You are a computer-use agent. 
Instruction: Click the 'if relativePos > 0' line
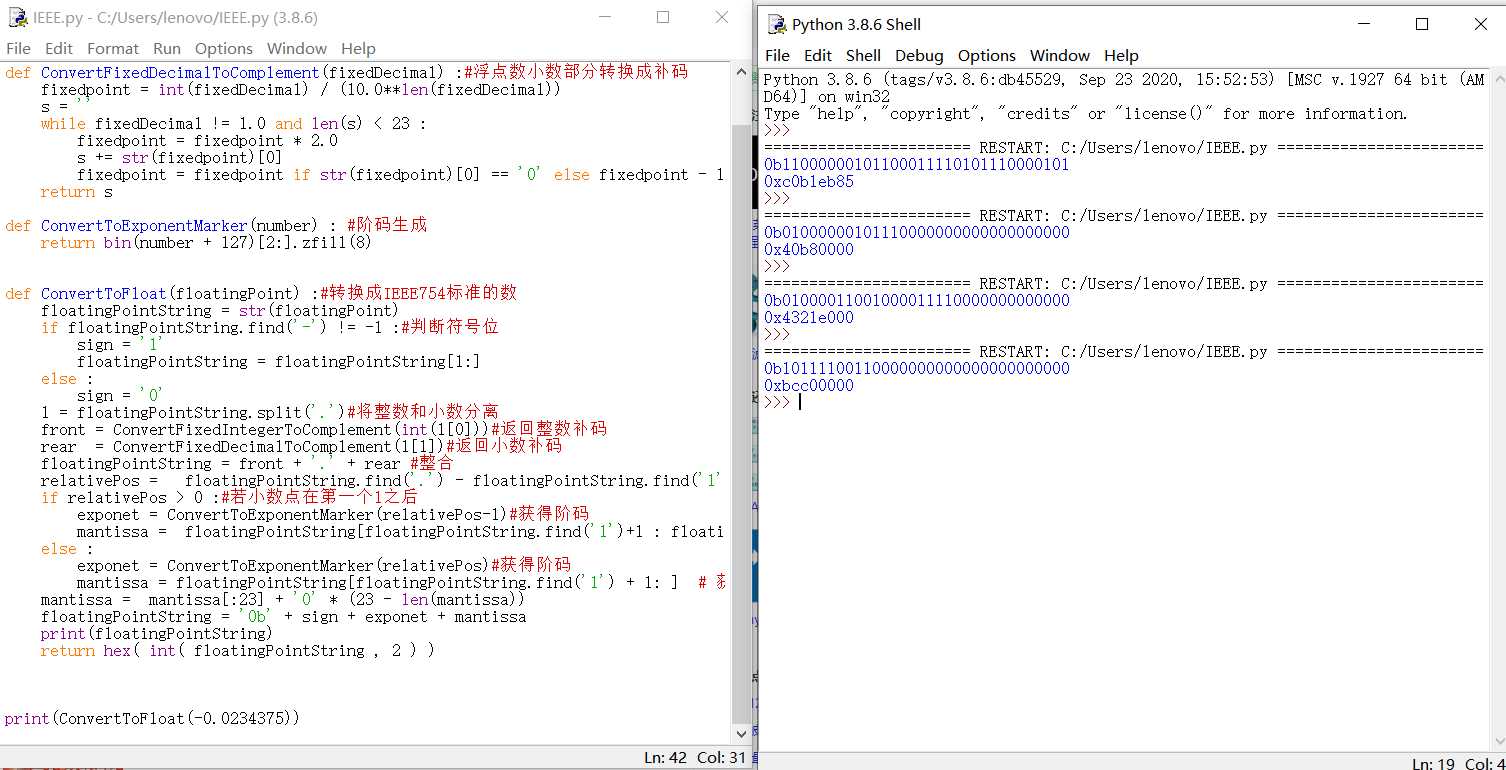pyautogui.click(x=229, y=498)
